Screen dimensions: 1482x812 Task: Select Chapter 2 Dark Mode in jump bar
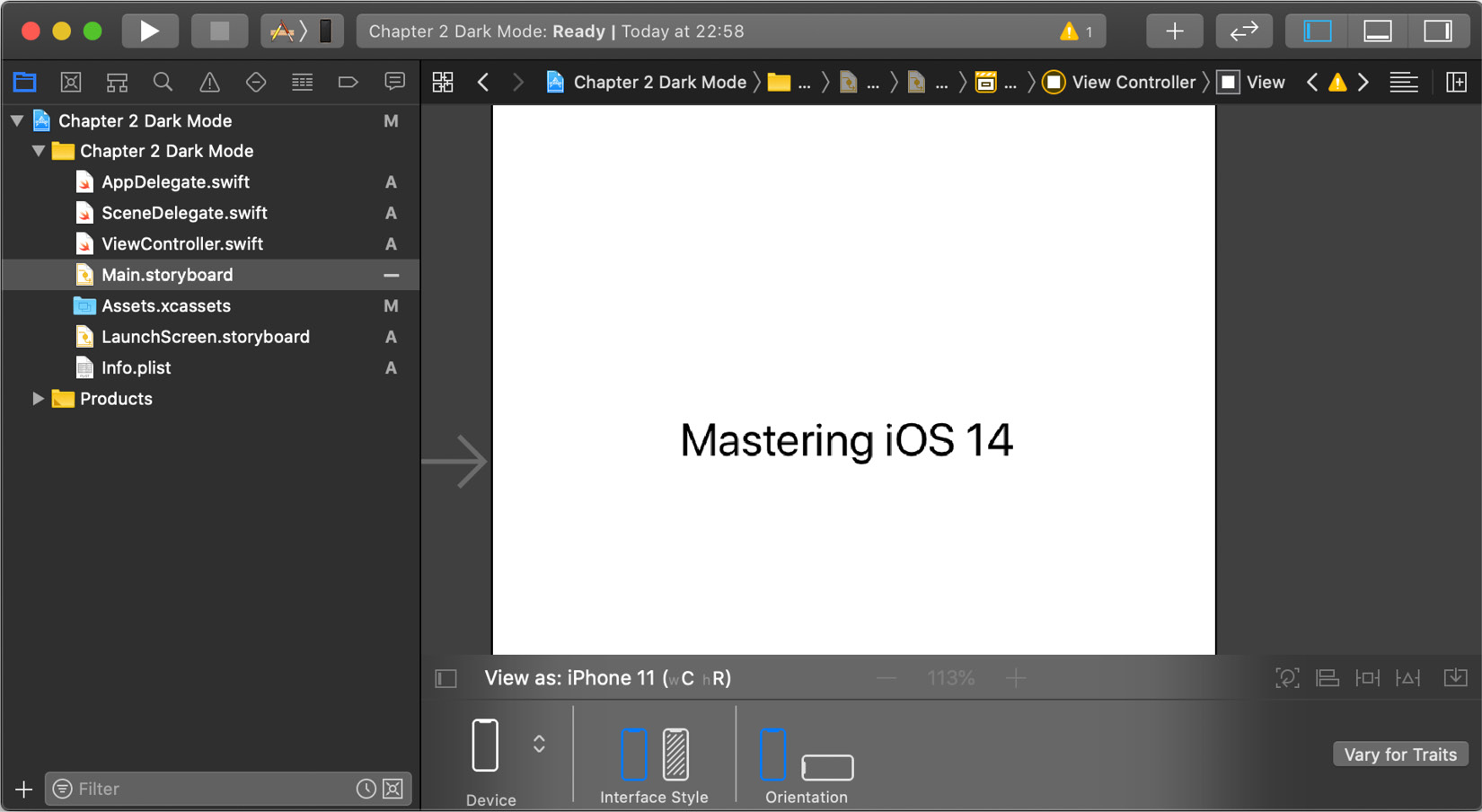tap(646, 83)
